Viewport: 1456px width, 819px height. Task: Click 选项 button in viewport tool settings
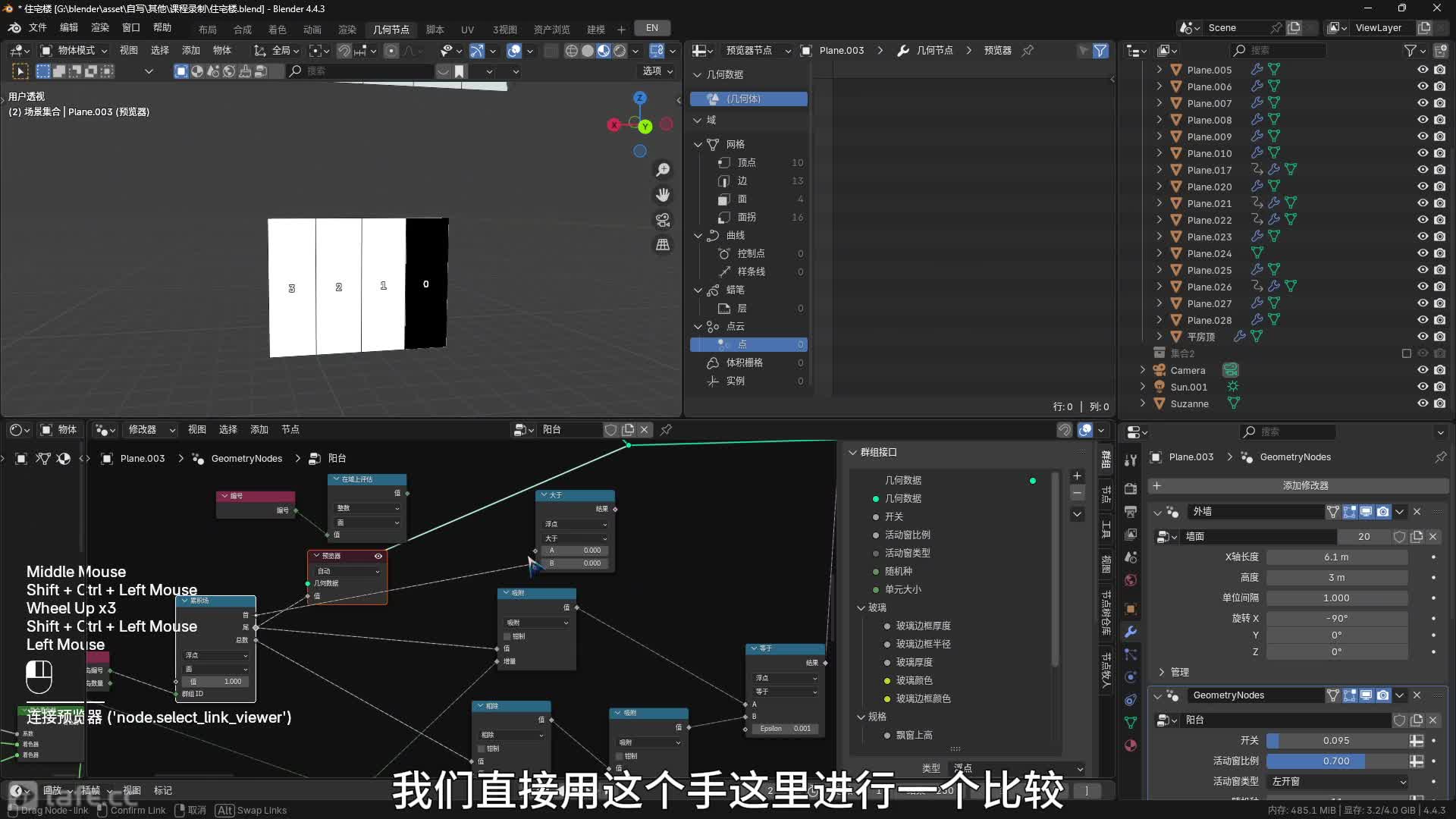point(657,71)
